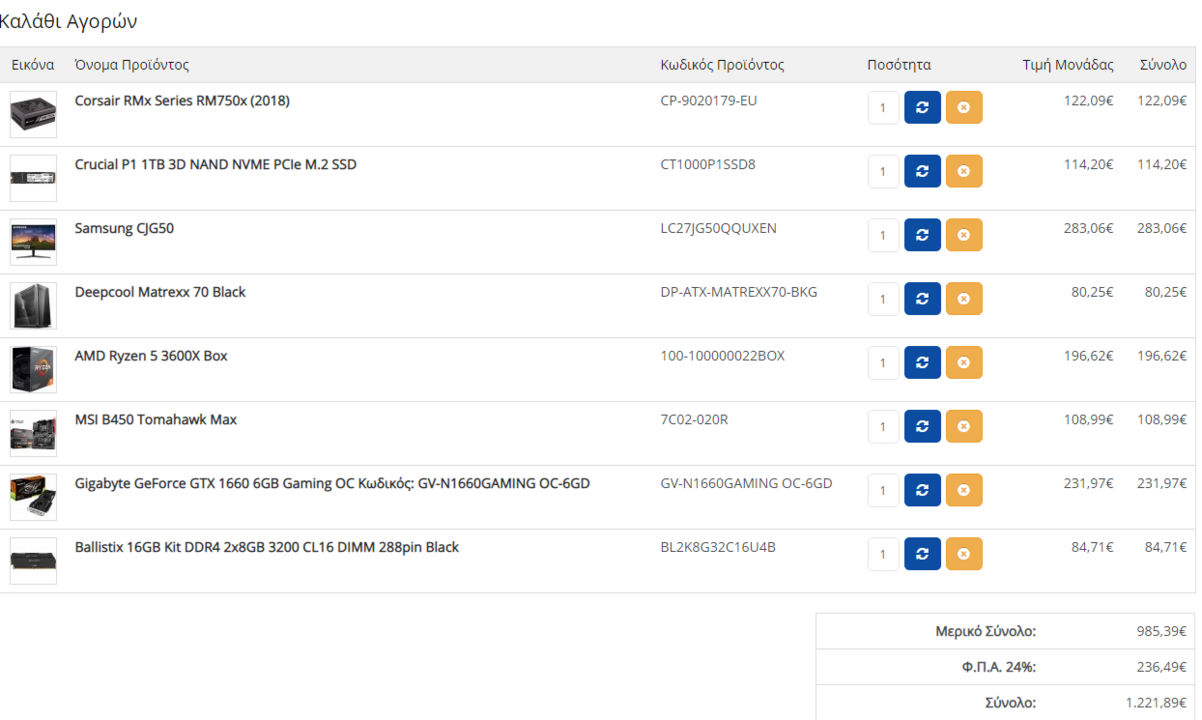Select product code 100-100000022BOX
1202x720 pixels.
(x=723, y=356)
